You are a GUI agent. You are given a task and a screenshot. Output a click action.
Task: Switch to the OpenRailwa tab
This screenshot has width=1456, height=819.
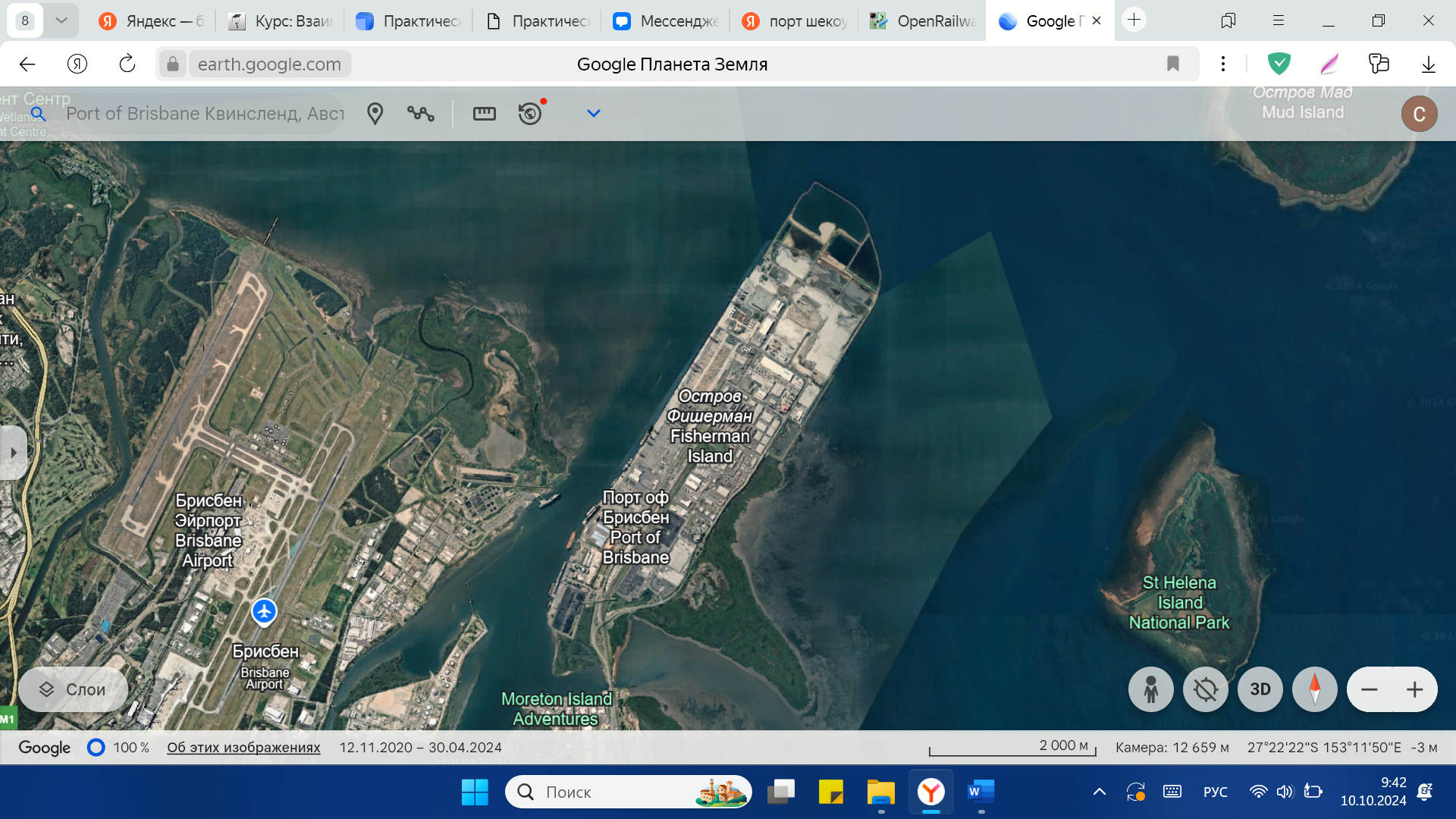923,21
